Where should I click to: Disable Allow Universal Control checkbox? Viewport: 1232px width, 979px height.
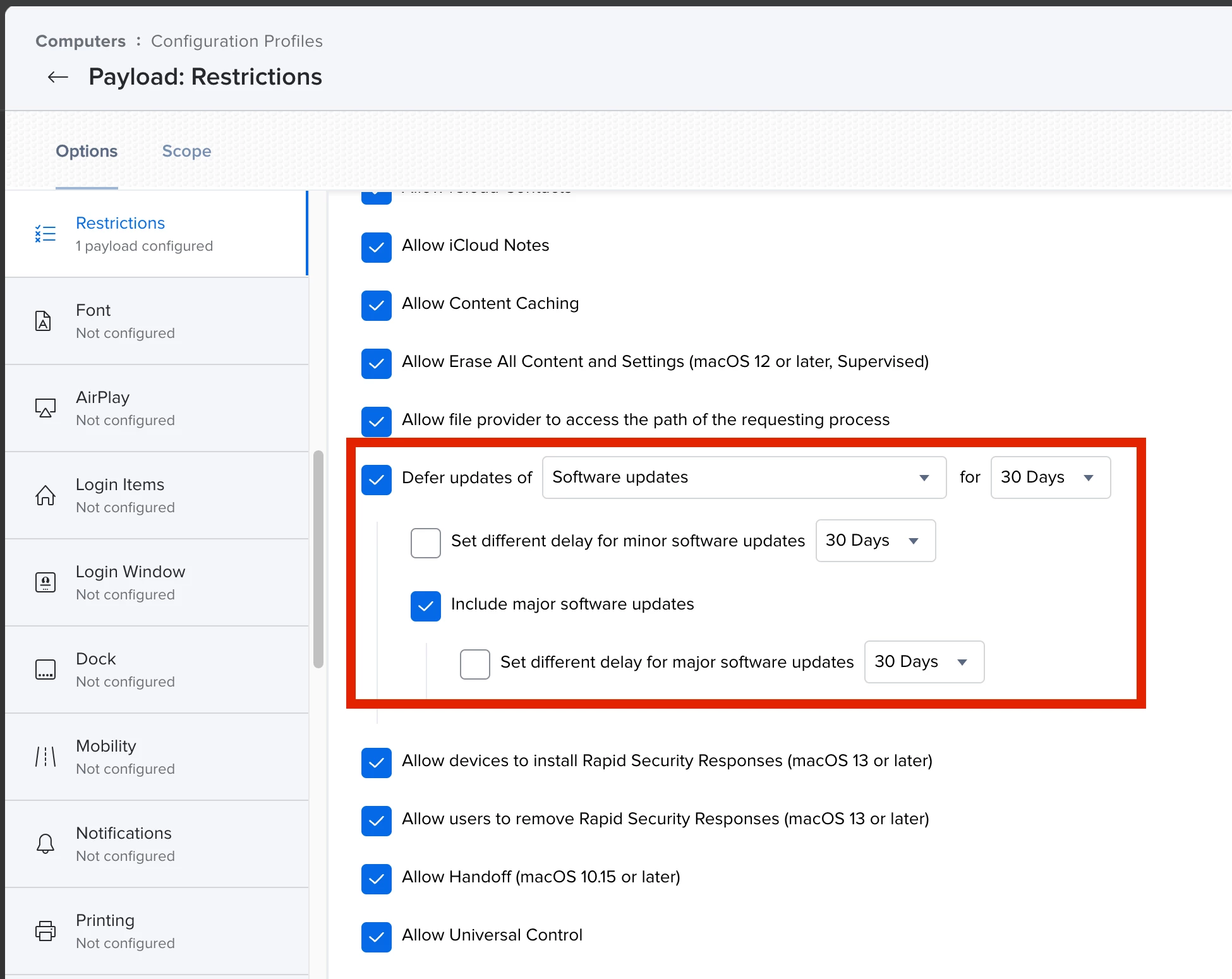click(x=376, y=937)
